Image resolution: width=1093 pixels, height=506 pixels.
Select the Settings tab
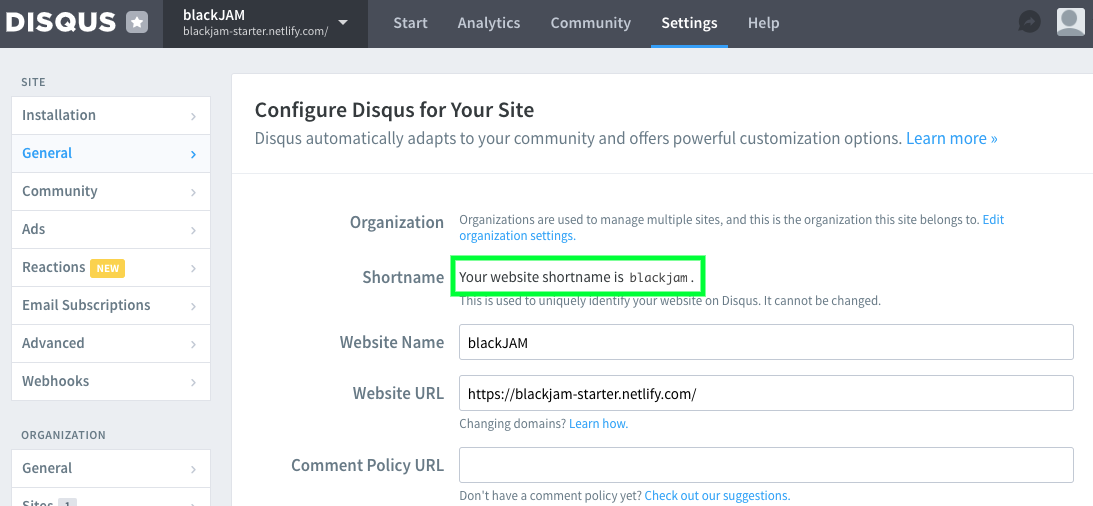689,23
